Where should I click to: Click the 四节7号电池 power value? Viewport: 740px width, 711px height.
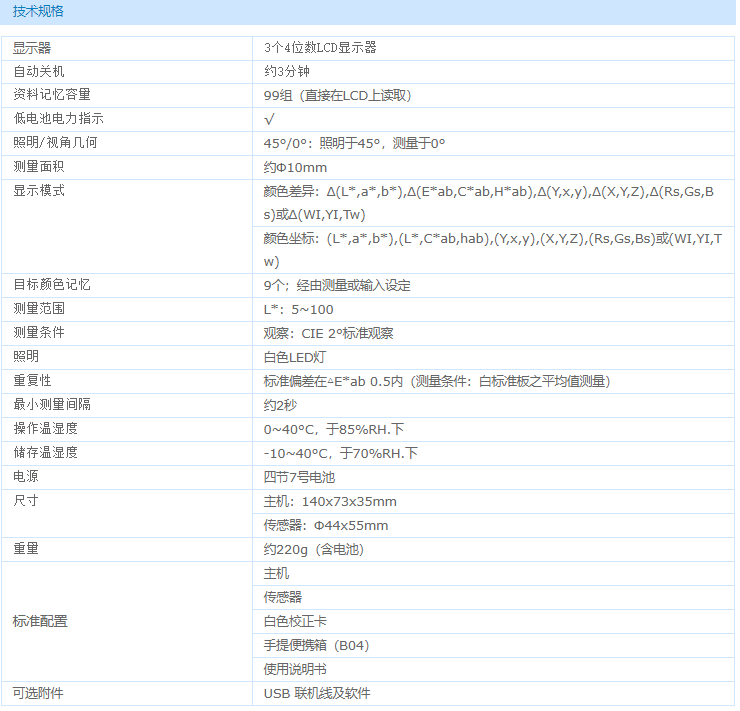pos(299,478)
